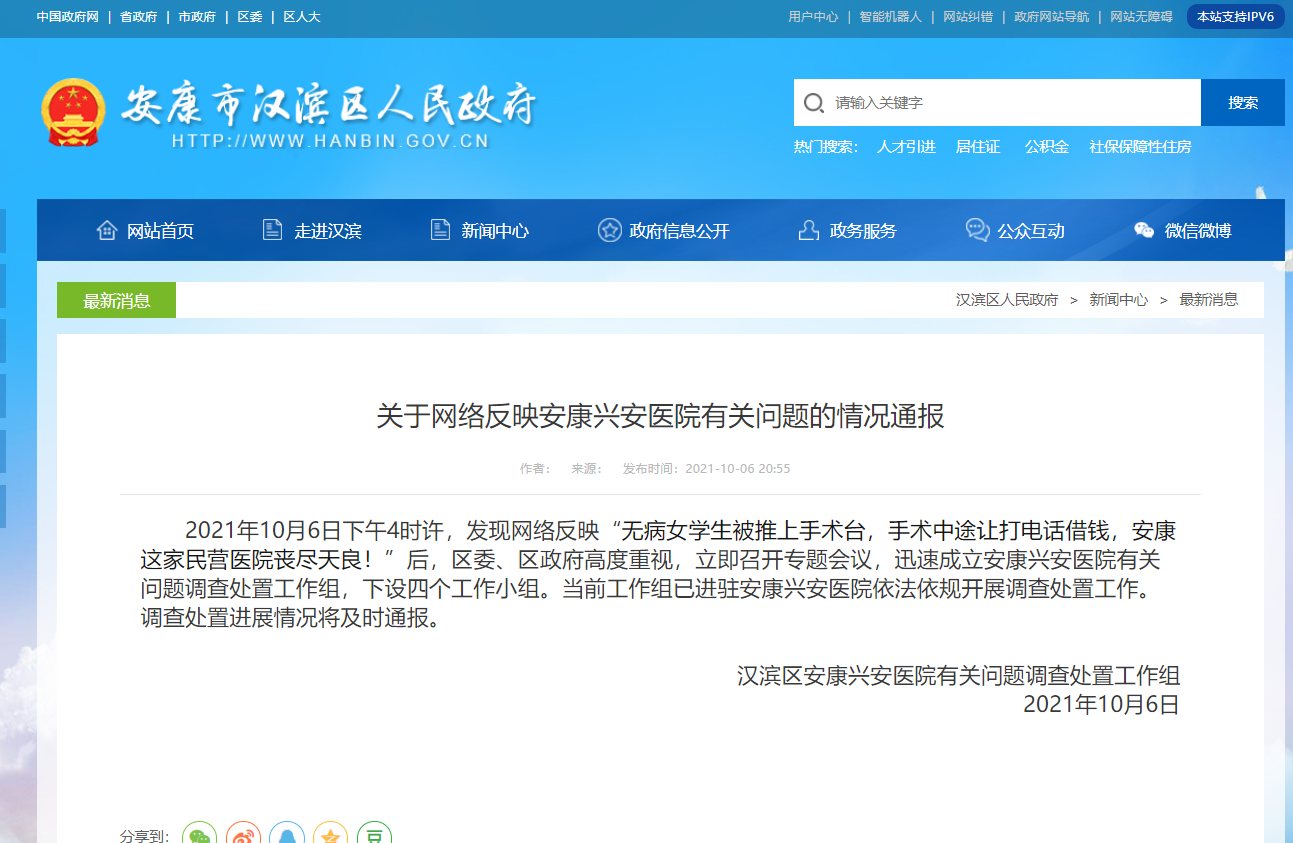Share the article to Qzone
This screenshot has width=1293, height=843.
point(331,836)
